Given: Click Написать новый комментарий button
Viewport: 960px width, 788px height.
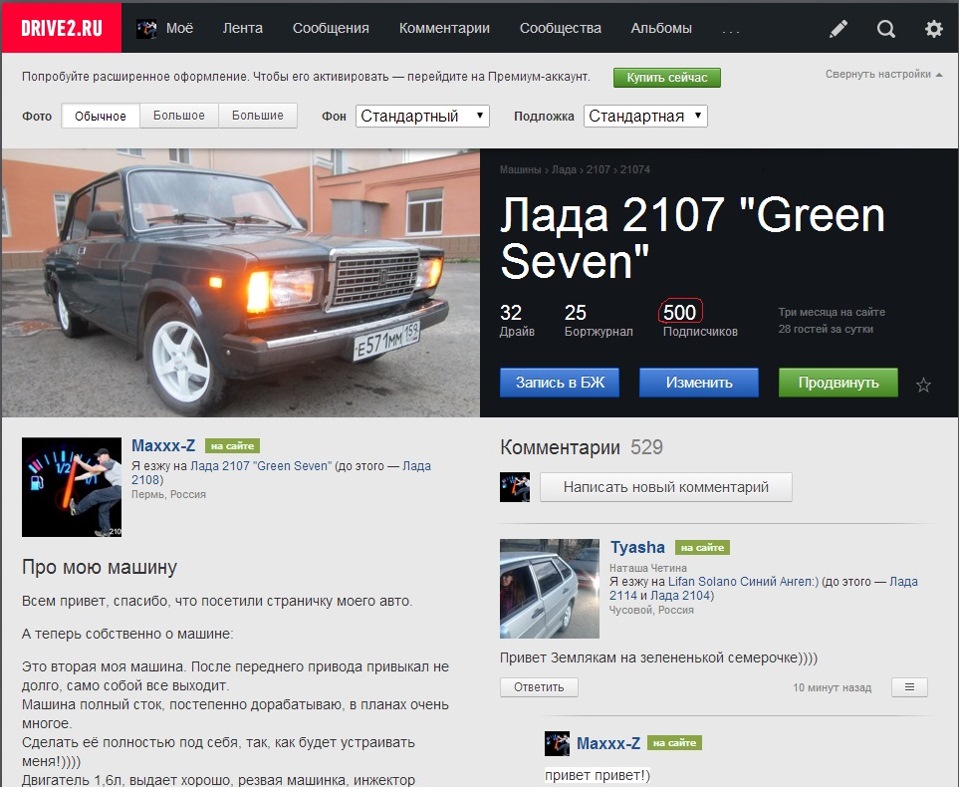Looking at the screenshot, I should (666, 487).
